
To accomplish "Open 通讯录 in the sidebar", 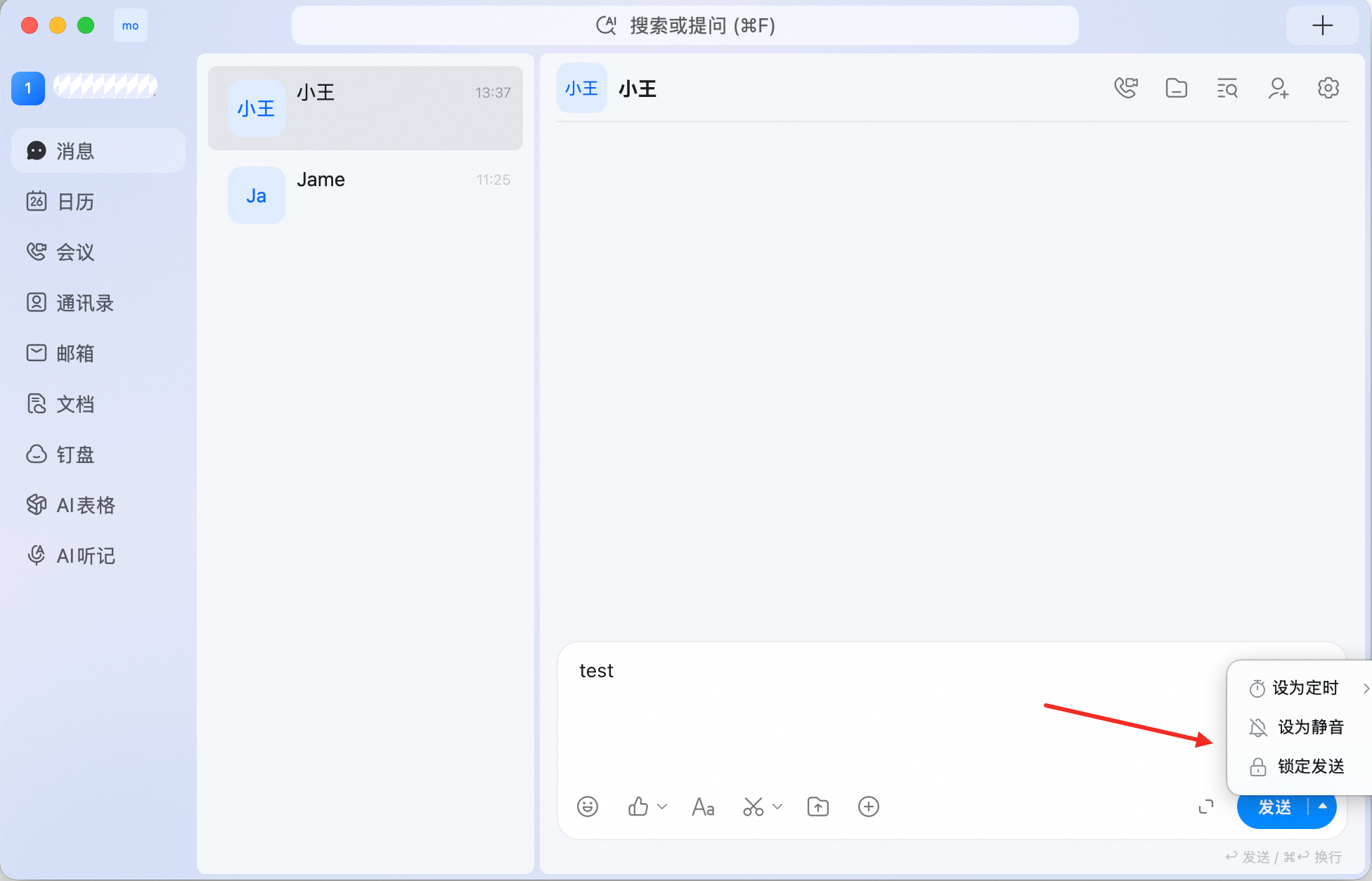I will pyautogui.click(x=98, y=303).
